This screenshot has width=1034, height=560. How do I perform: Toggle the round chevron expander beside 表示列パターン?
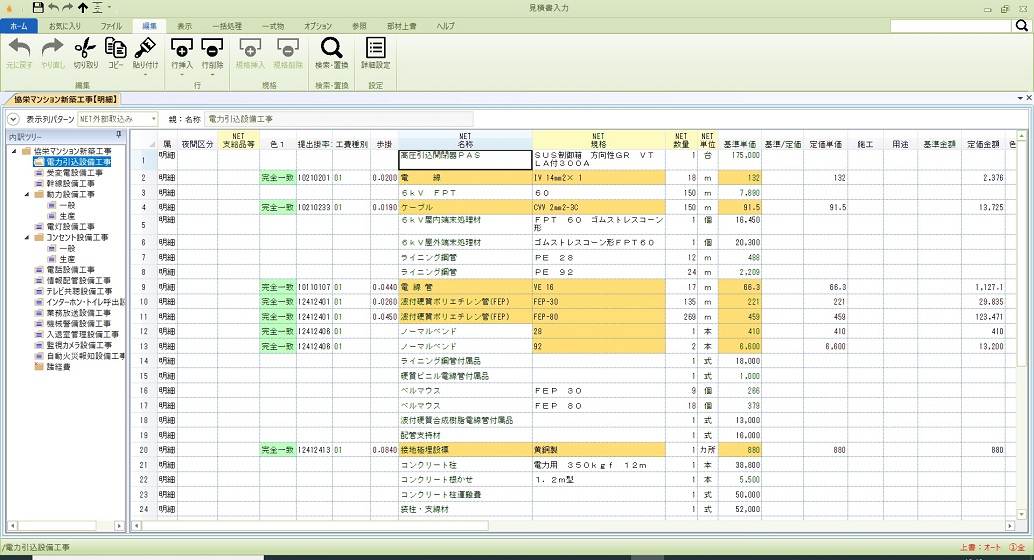click(x=13, y=119)
